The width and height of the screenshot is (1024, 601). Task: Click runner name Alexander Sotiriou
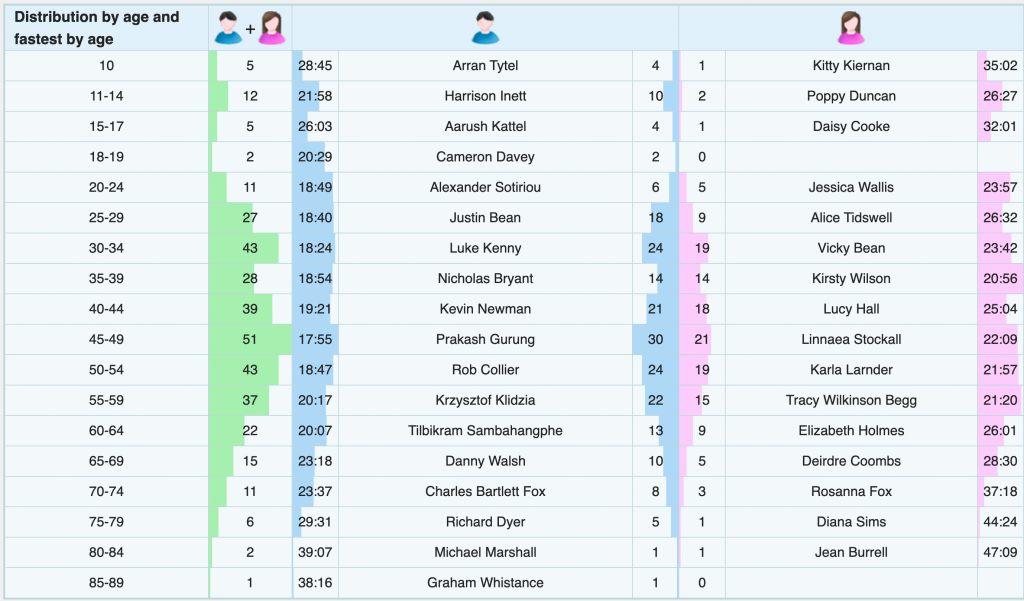pyautogui.click(x=485, y=187)
